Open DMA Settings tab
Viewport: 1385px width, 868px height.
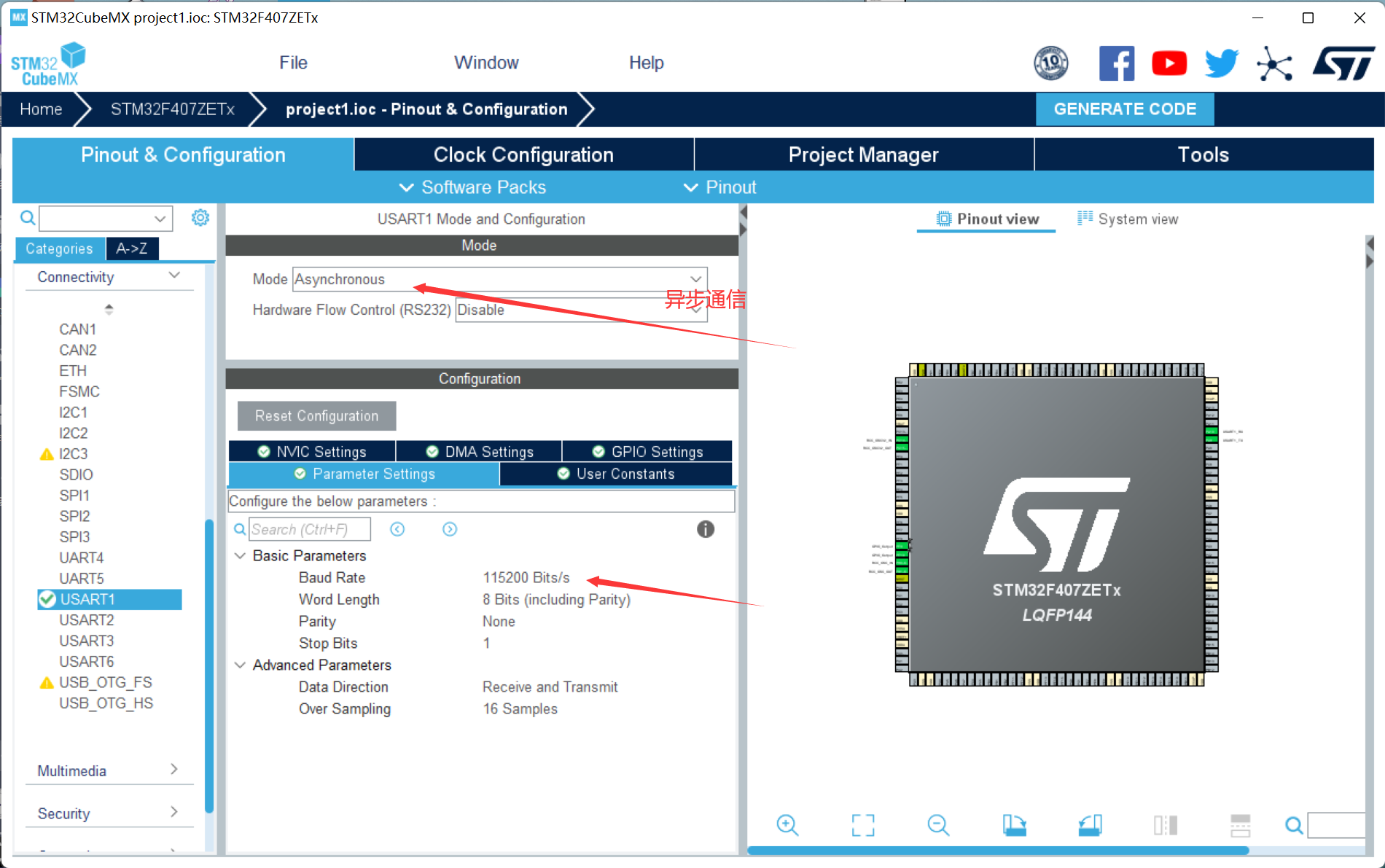tap(479, 452)
